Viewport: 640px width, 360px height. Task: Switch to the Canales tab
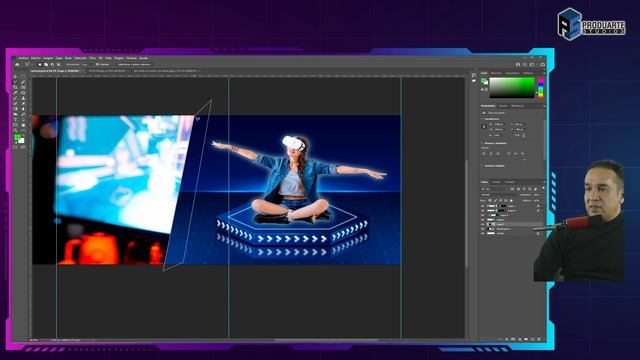coord(496,182)
